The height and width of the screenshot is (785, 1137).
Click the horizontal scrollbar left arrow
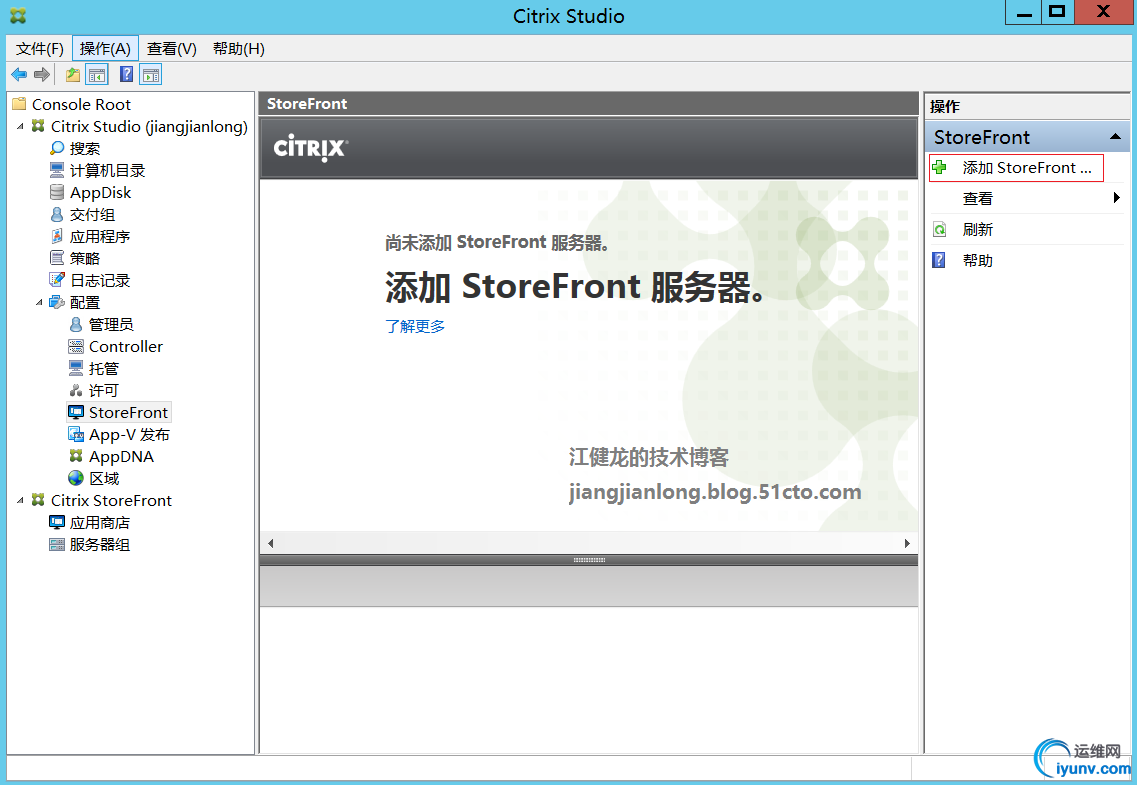(x=270, y=543)
